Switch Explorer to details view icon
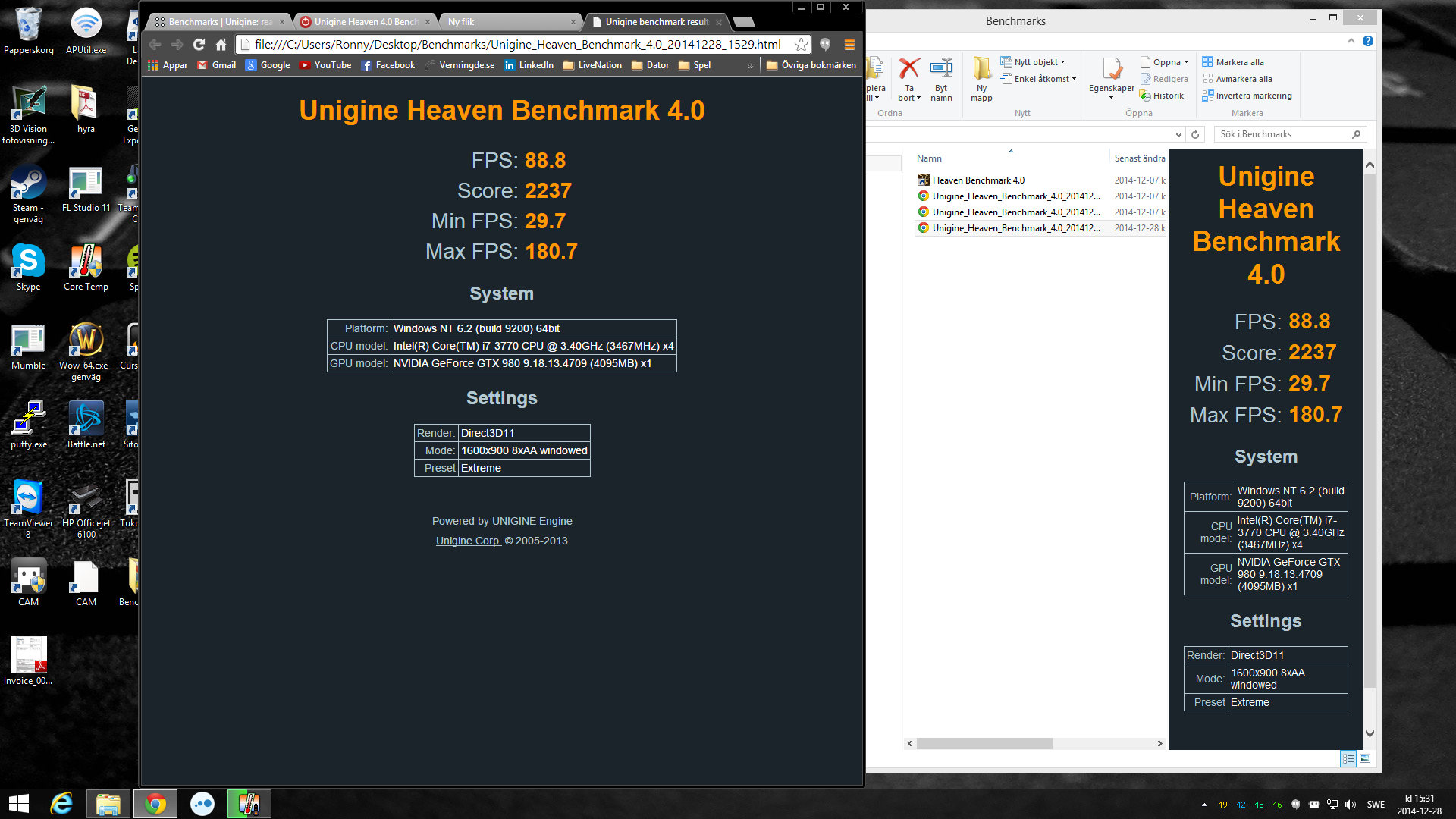Viewport: 1456px width, 819px height. (1348, 758)
